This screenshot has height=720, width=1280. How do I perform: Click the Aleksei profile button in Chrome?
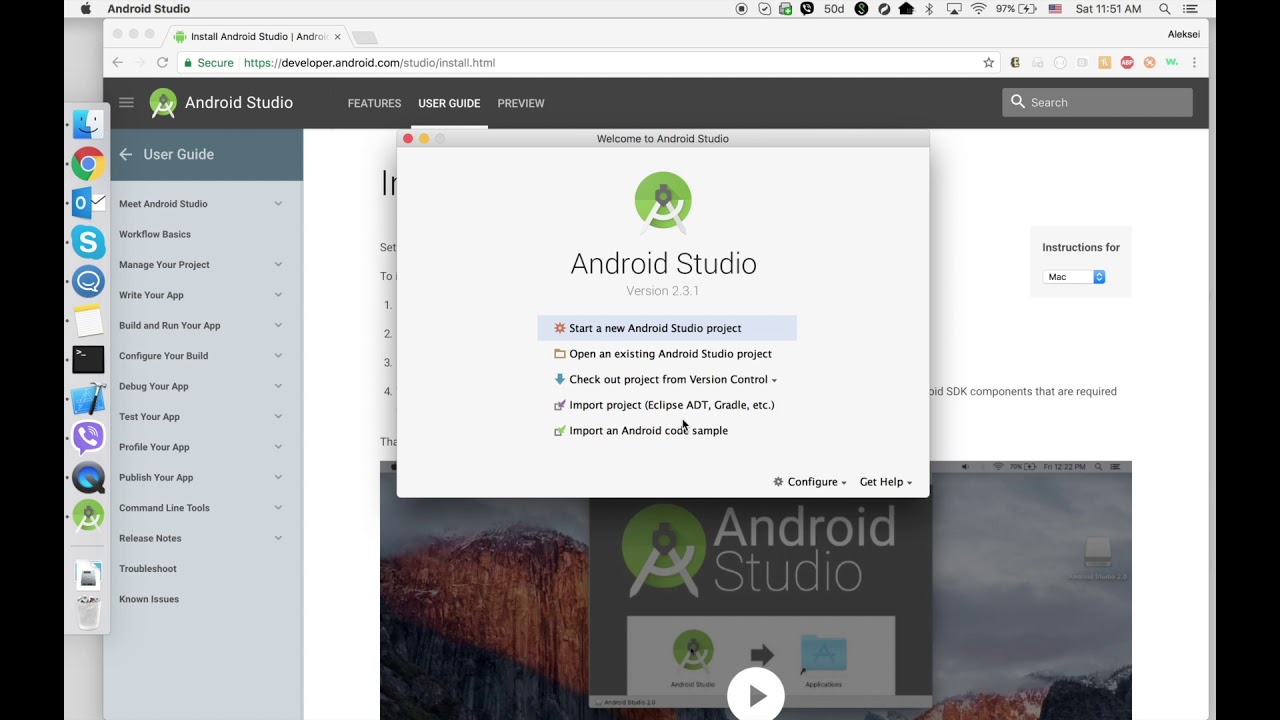click(x=1183, y=34)
